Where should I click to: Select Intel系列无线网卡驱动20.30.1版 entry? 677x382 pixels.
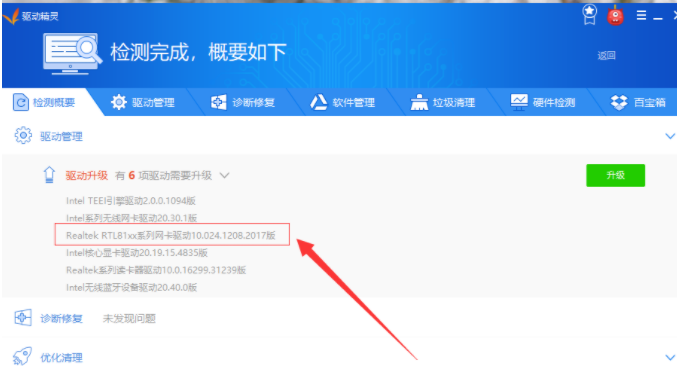click(x=131, y=218)
